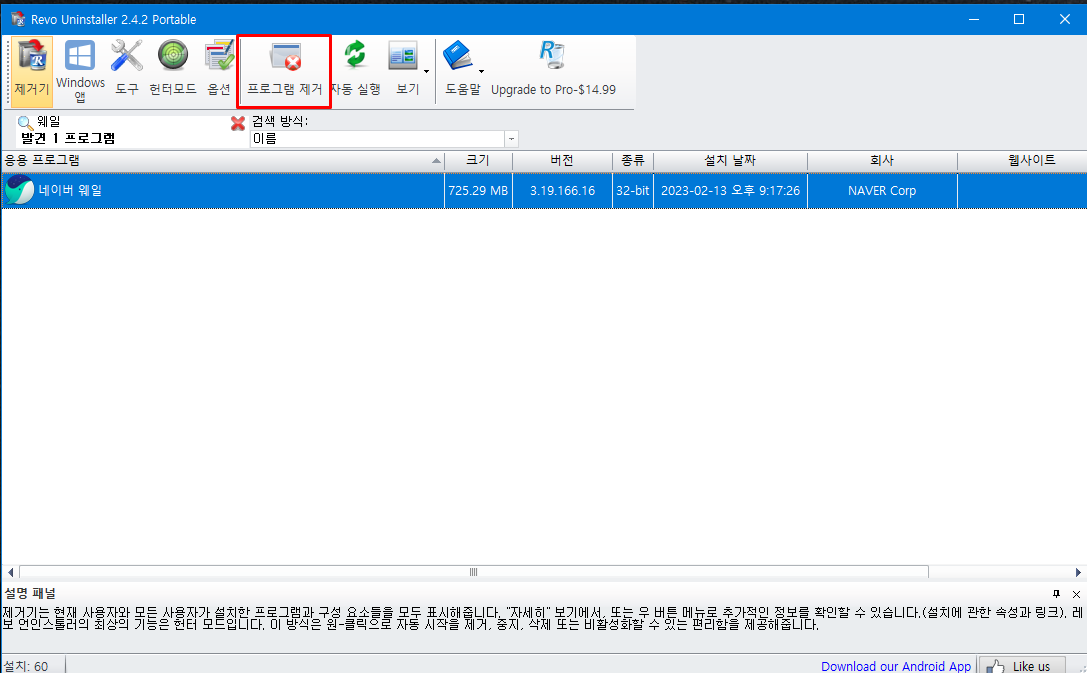Viewport: 1087px width, 673px height.
Task: Expand the 보기 dropdown arrow
Action: coord(427,71)
